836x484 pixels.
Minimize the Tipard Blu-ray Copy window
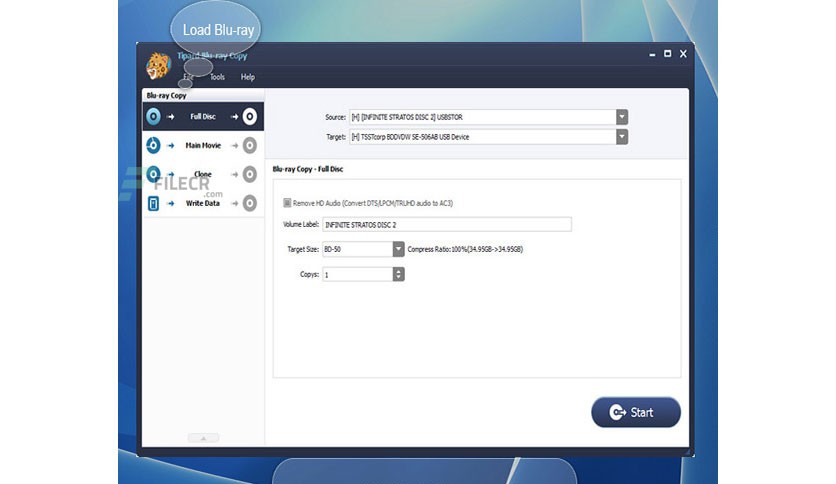(x=652, y=54)
